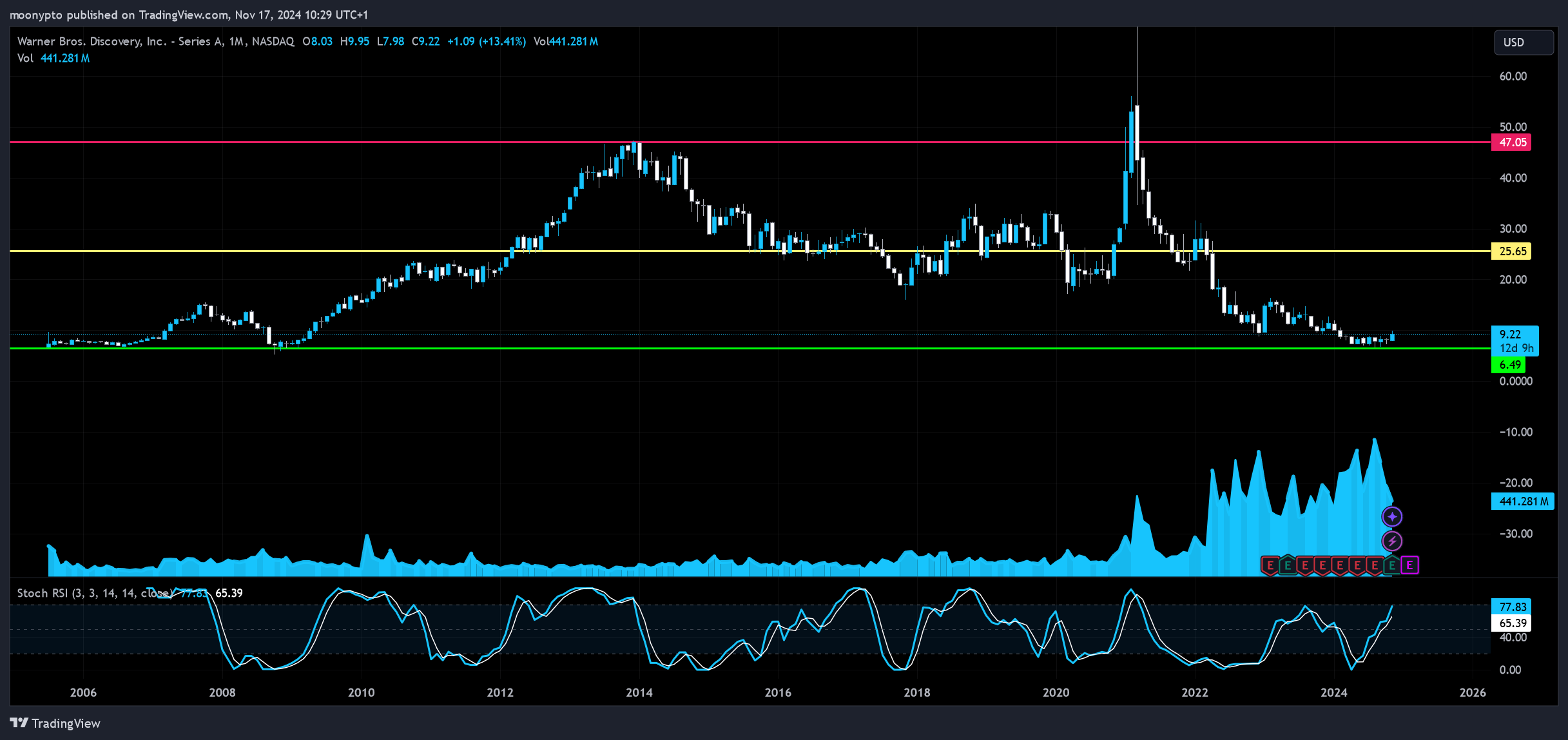The height and width of the screenshot is (740, 1568).
Task: Click the Stoch RSI indicator legend
Action: (95, 593)
